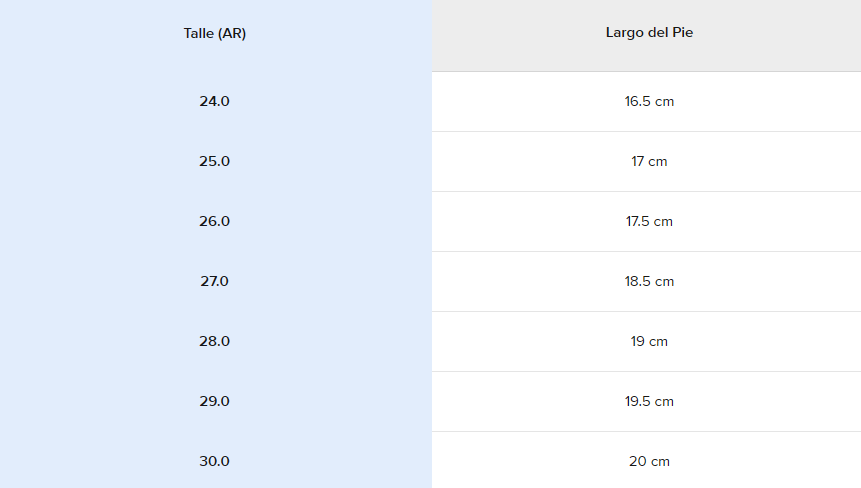Viewport: 861px width, 488px height.
Task: Select the 18.5 cm foot length value
Action: click(x=649, y=281)
